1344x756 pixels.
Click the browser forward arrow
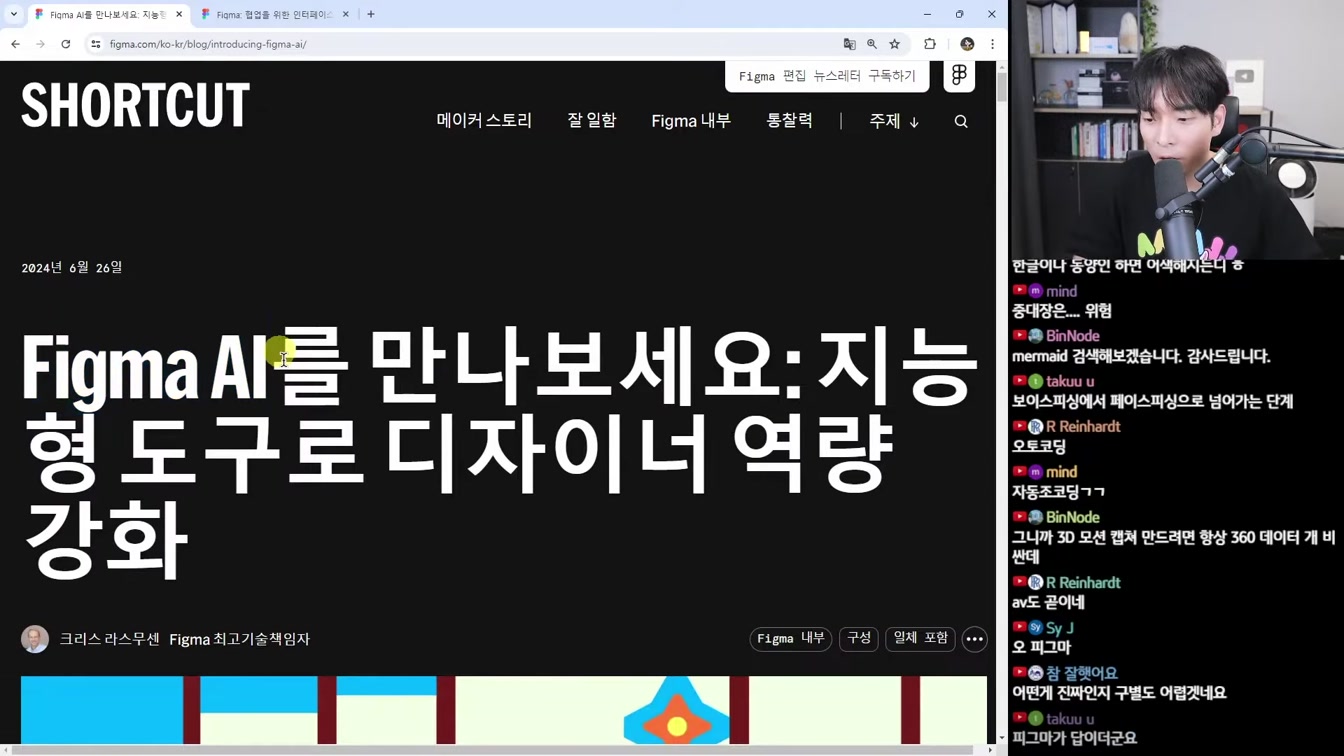(40, 44)
